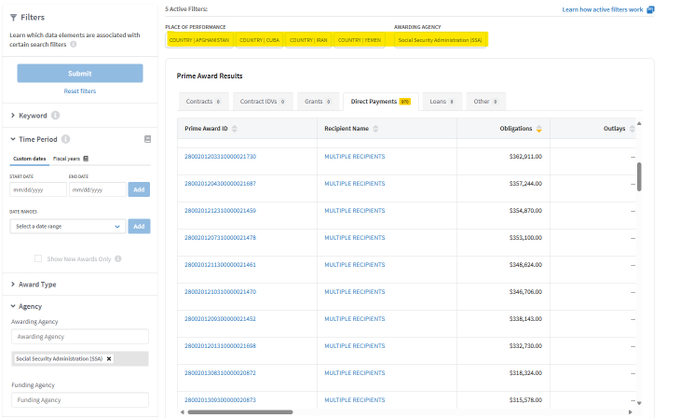Remove the Social Security Administration agency tag
Screen dimensions: 680x418
coord(109,358)
